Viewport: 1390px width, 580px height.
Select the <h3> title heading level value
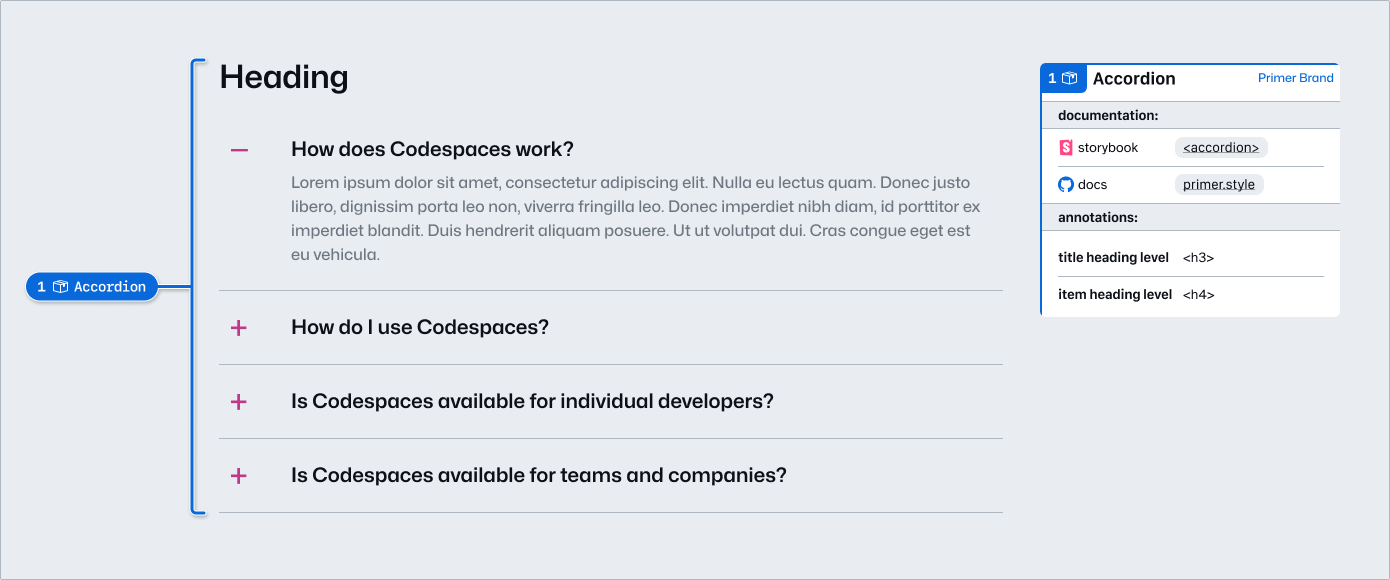pyautogui.click(x=1198, y=258)
